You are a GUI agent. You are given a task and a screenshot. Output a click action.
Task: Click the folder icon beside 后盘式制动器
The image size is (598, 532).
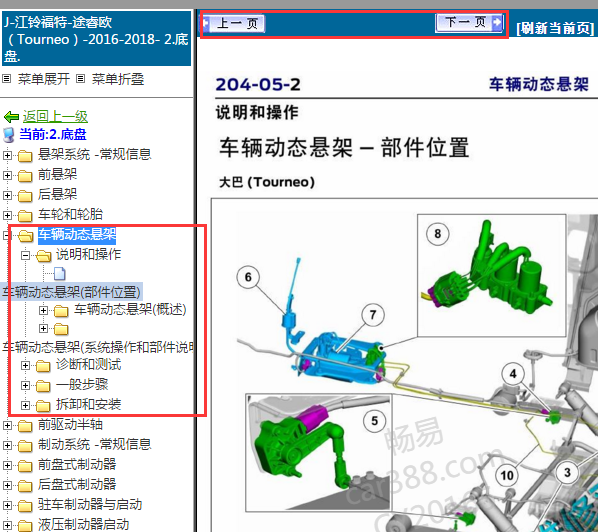25,486
